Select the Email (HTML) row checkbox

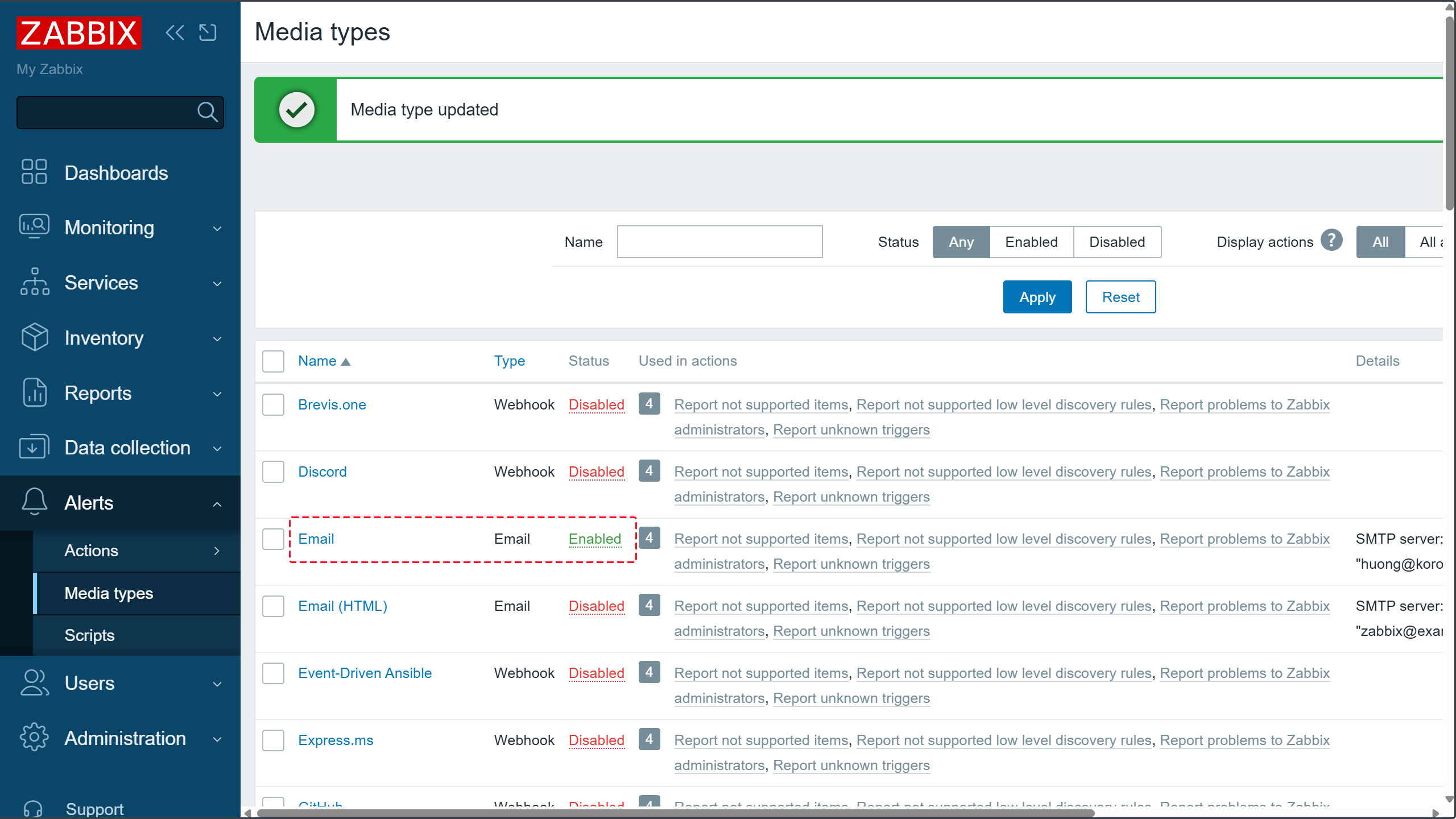point(273,606)
